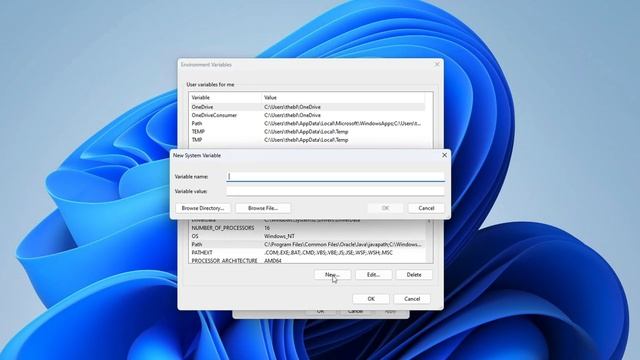Screen dimensions: 640x360
Task: Select the user Path variable row
Action: pos(307,123)
